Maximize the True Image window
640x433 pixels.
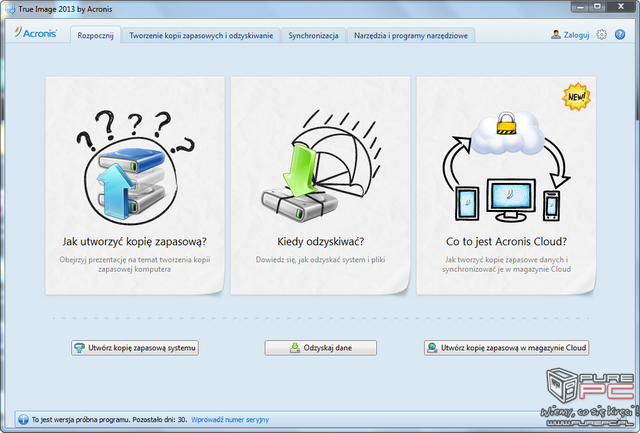point(597,7)
